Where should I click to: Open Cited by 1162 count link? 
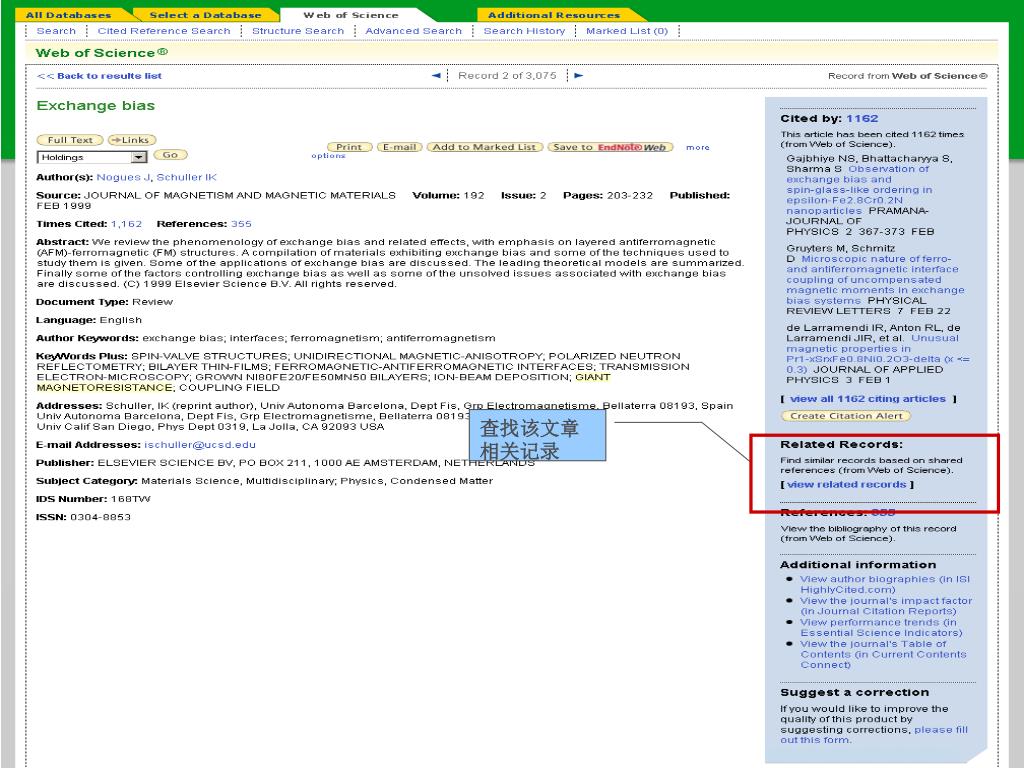(x=862, y=118)
